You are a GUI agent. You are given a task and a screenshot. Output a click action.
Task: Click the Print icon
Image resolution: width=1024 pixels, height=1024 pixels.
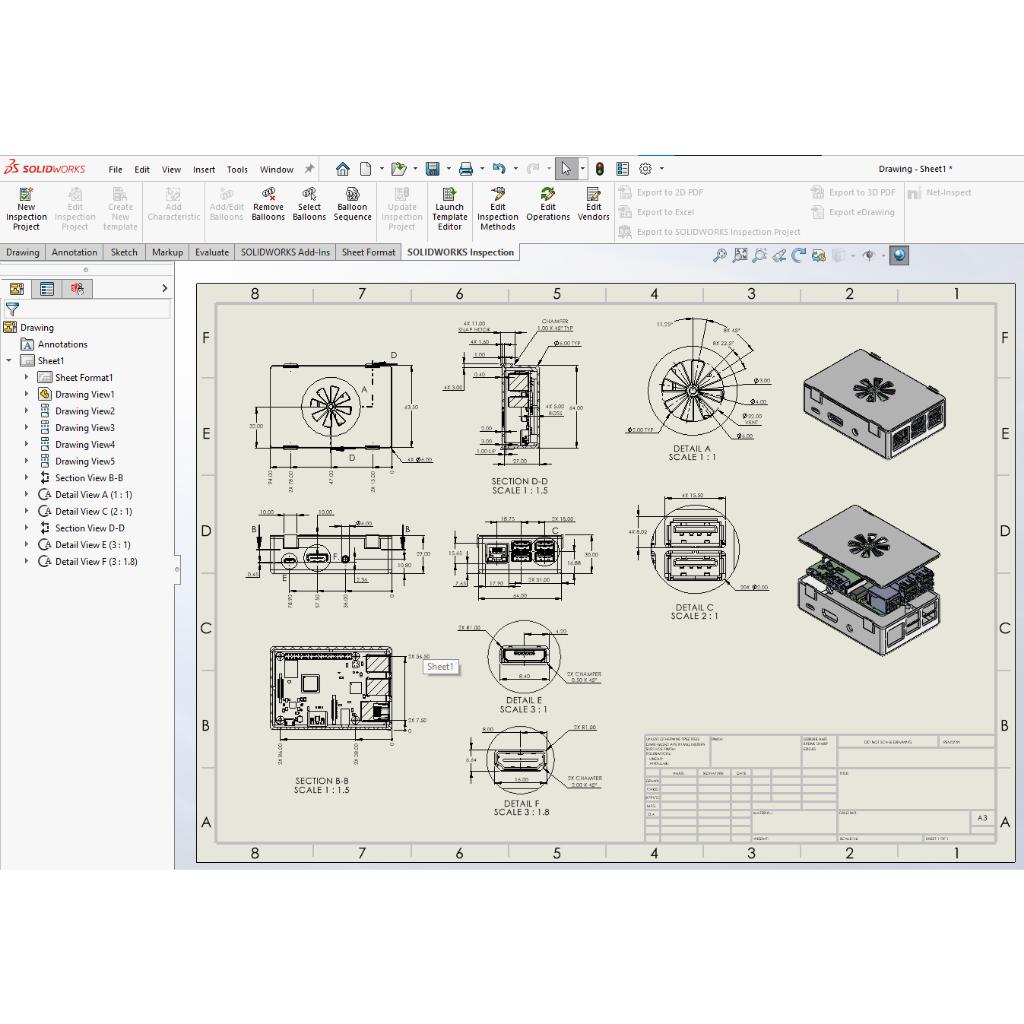466,169
